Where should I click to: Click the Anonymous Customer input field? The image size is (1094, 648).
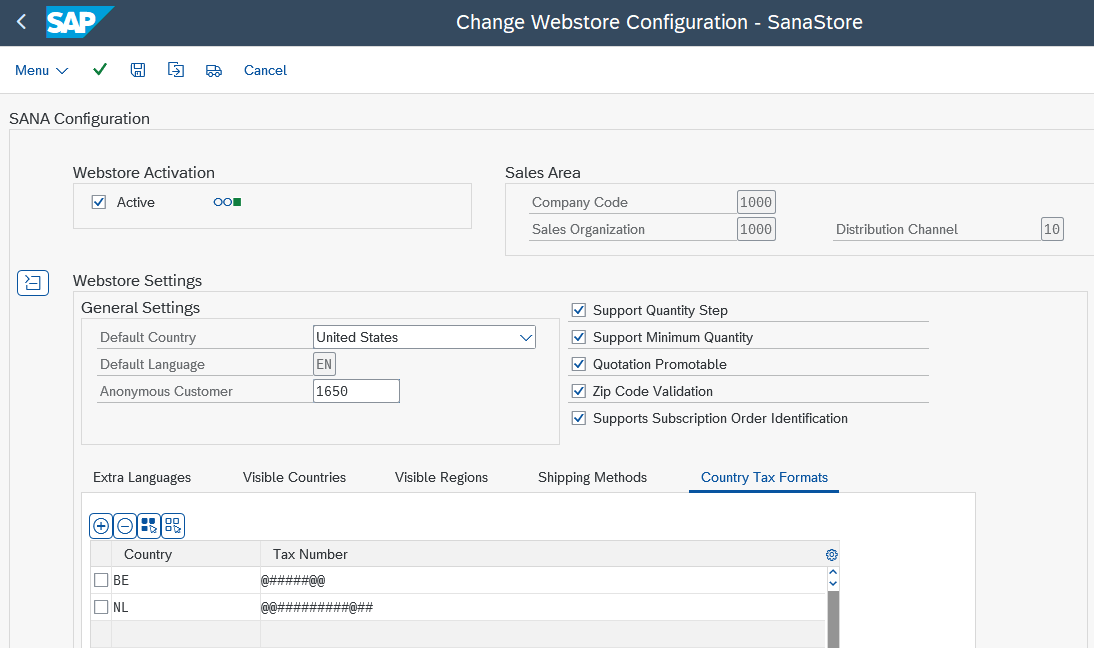click(356, 391)
